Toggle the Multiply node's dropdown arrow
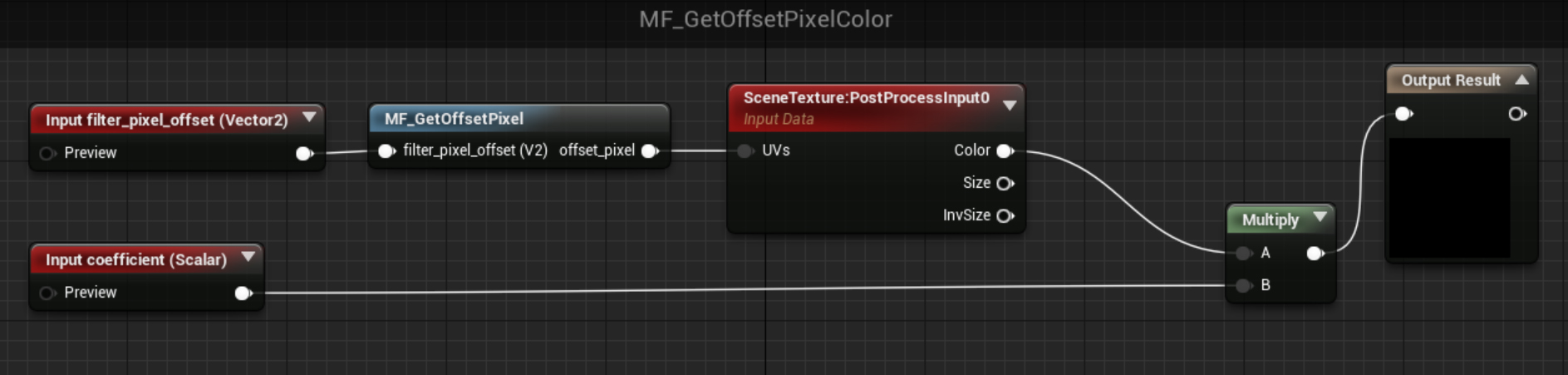This screenshot has width=1568, height=375. click(x=1320, y=217)
